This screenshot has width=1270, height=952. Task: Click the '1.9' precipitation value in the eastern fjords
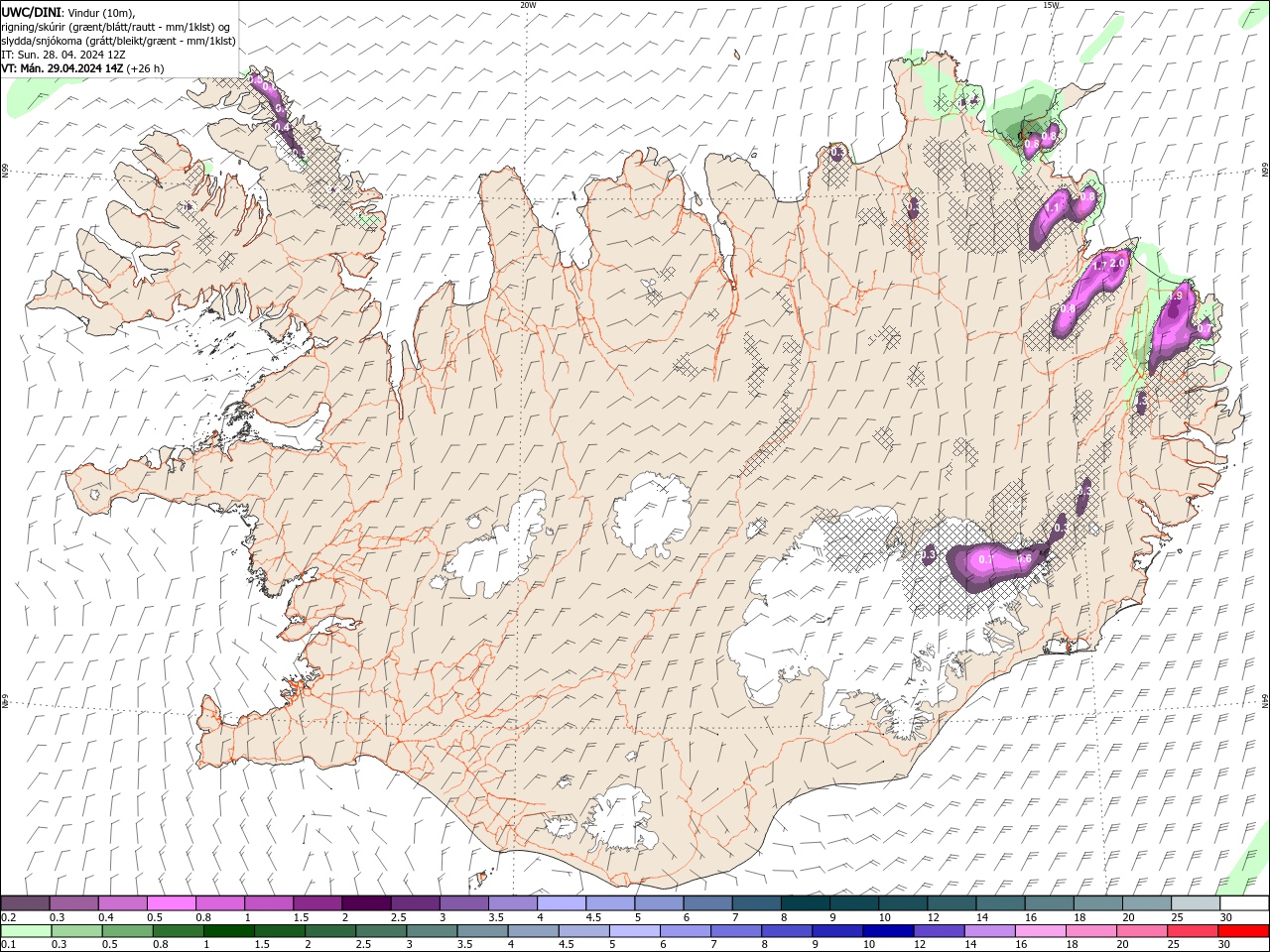pos(1177,296)
